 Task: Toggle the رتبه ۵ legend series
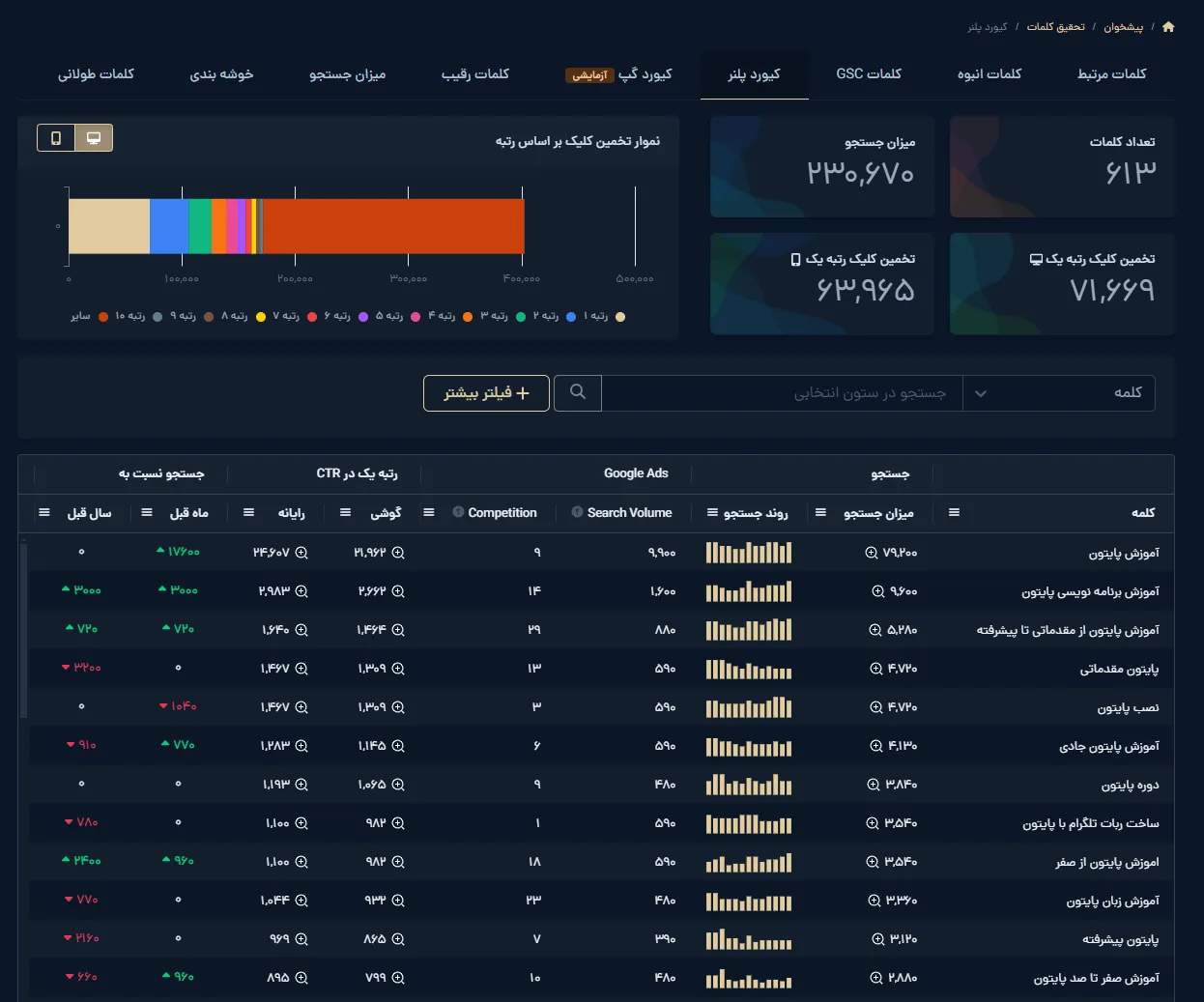point(397,316)
